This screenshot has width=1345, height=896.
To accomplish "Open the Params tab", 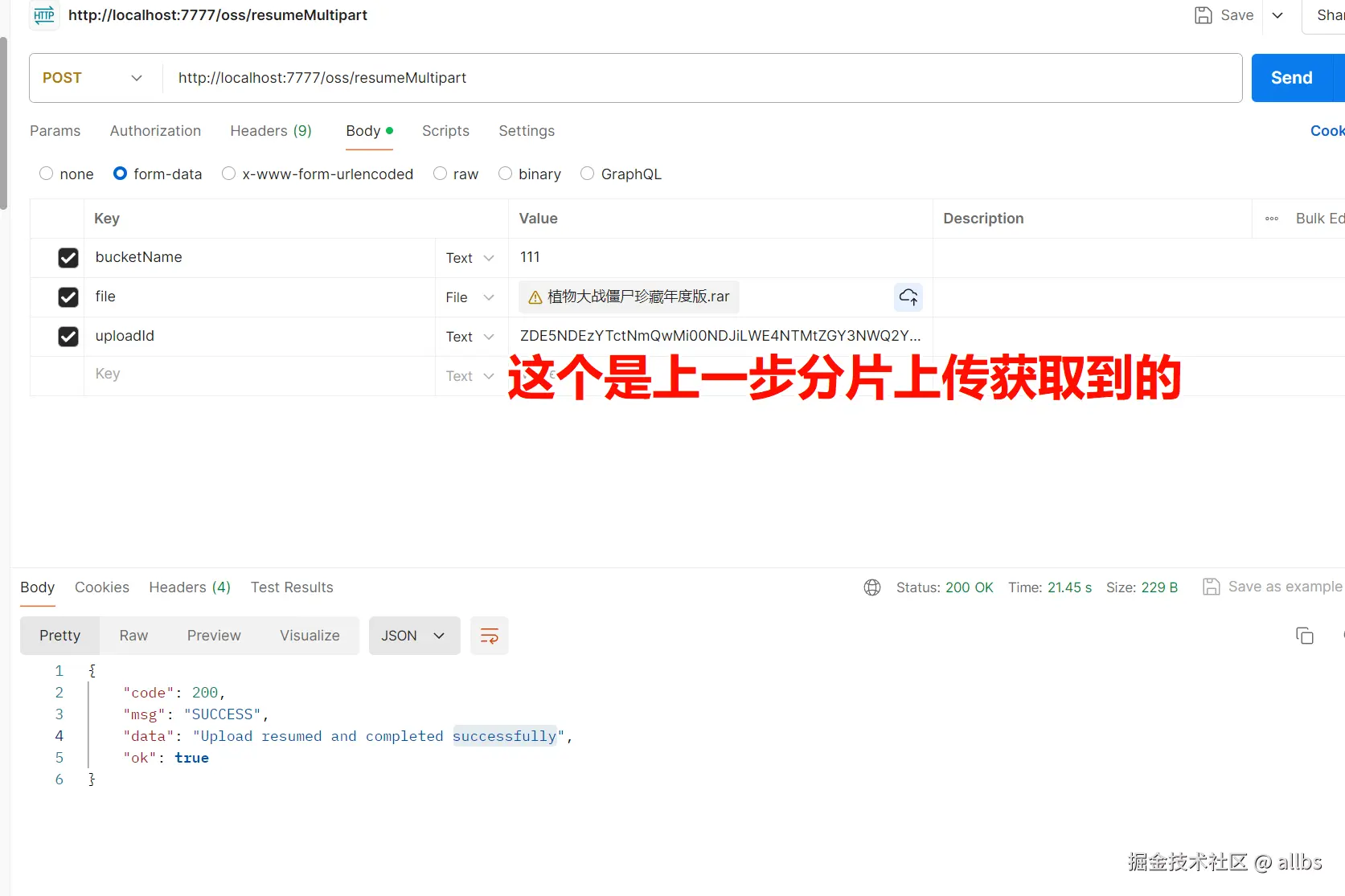I will pos(55,131).
